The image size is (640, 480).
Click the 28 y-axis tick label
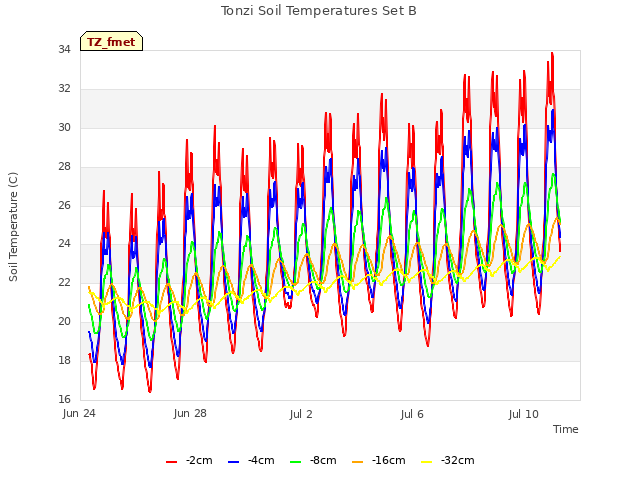pos(64,166)
